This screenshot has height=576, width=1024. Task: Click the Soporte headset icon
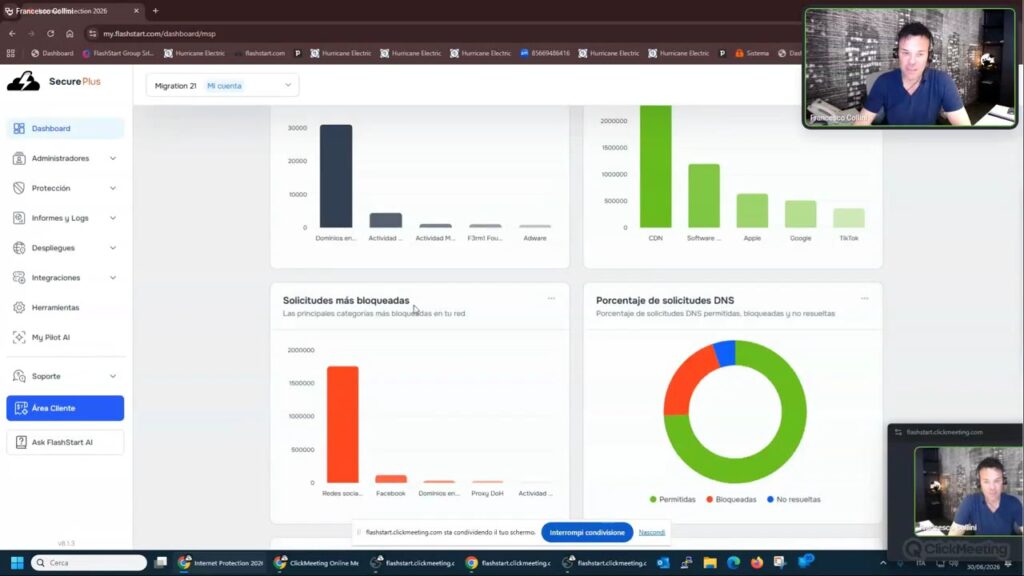pos(19,376)
